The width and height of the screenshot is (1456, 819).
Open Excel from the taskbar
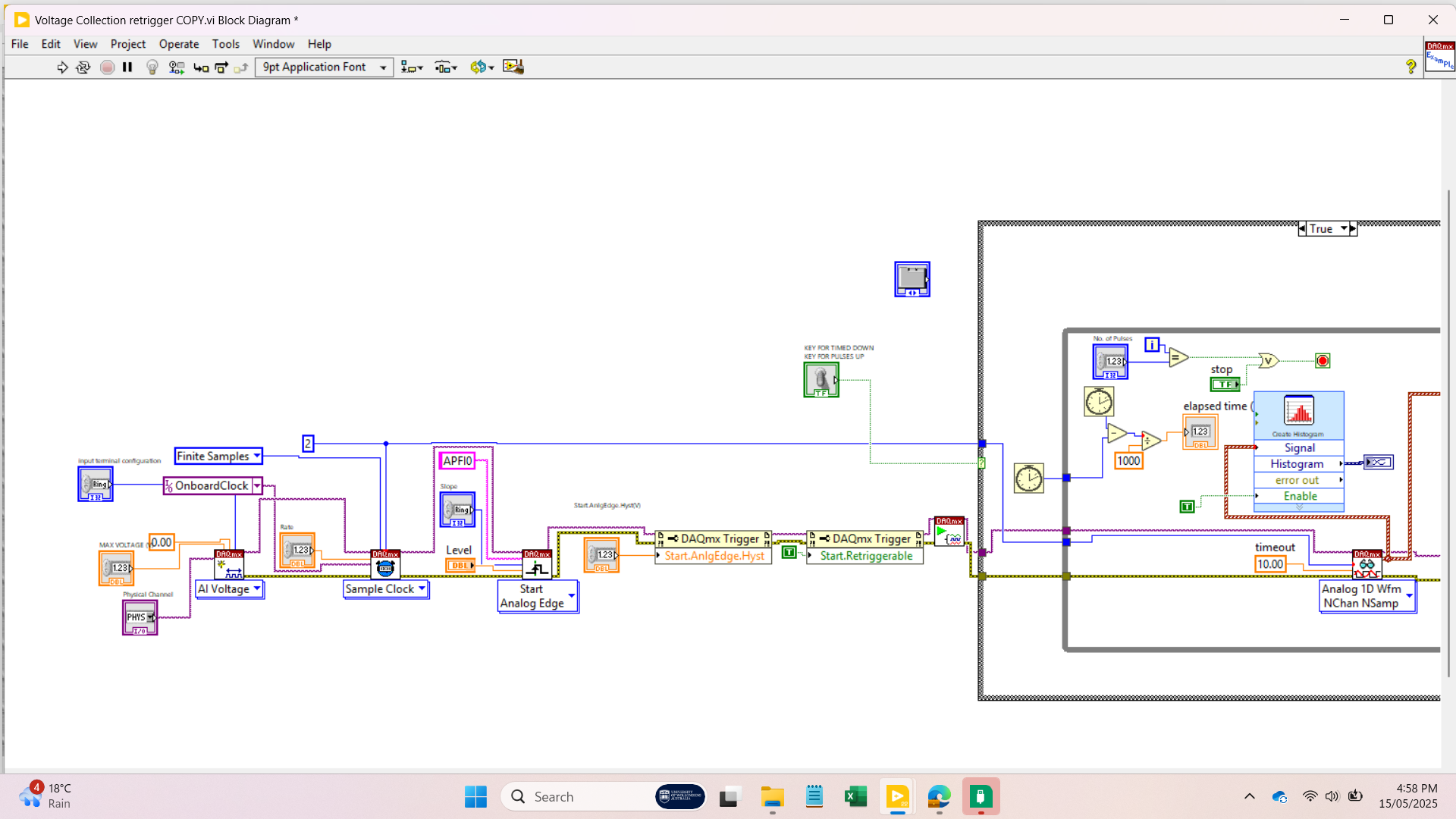(855, 797)
